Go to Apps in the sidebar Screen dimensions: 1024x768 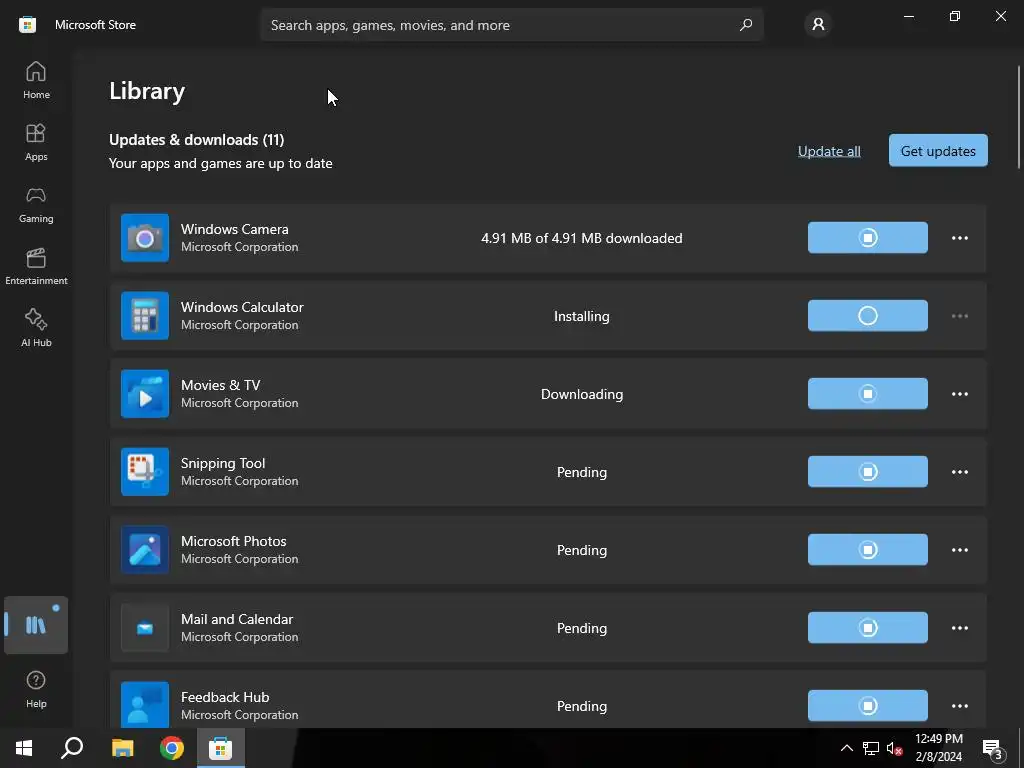pos(36,142)
